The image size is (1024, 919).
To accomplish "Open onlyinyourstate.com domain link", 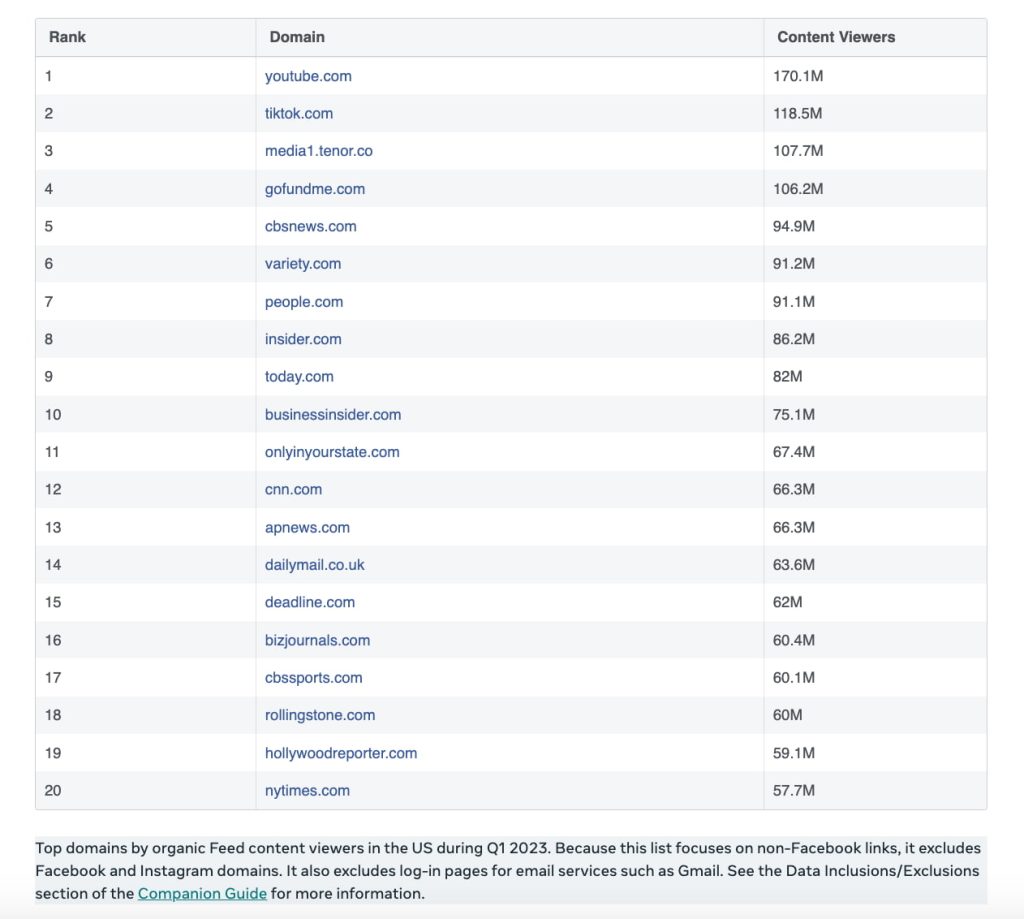I will point(332,452).
